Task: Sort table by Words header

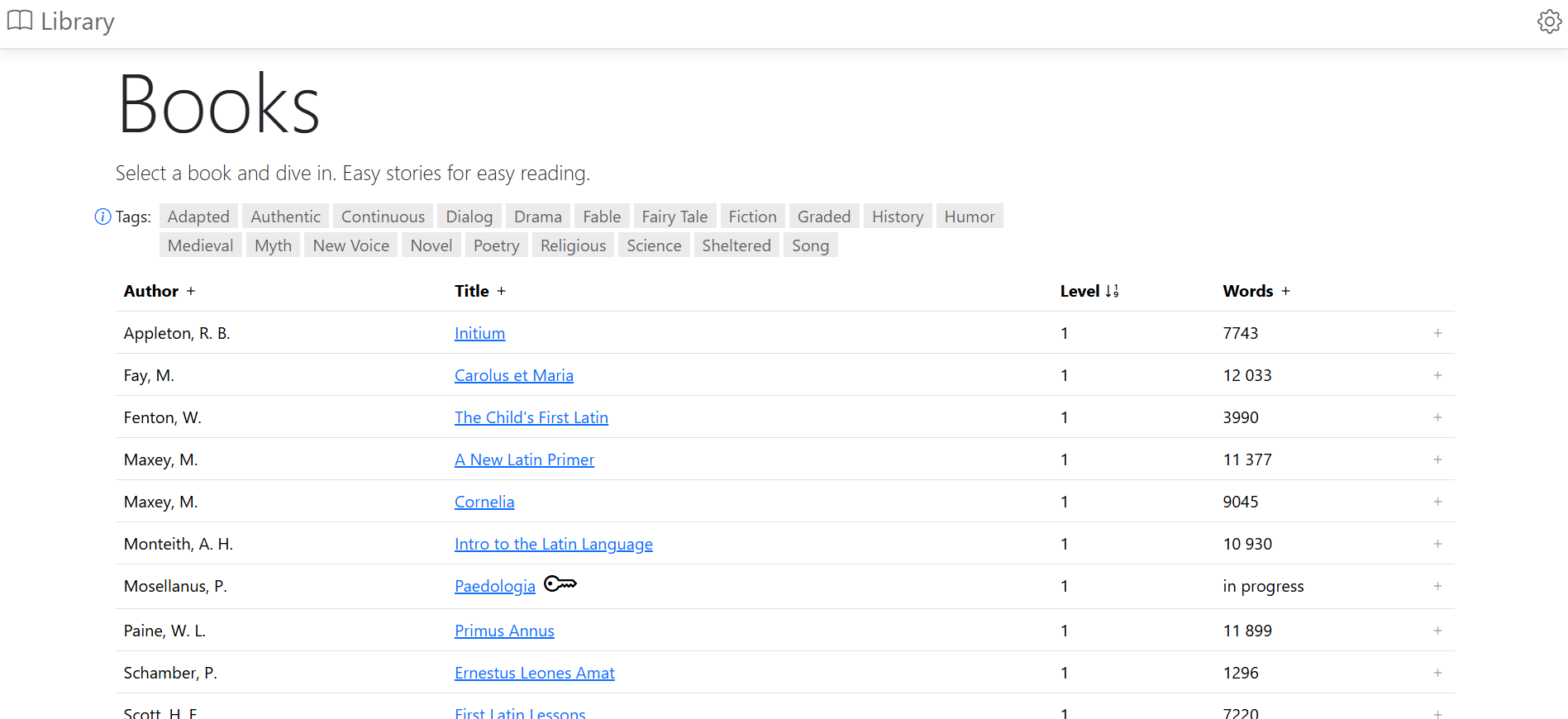Action: 1248,291
